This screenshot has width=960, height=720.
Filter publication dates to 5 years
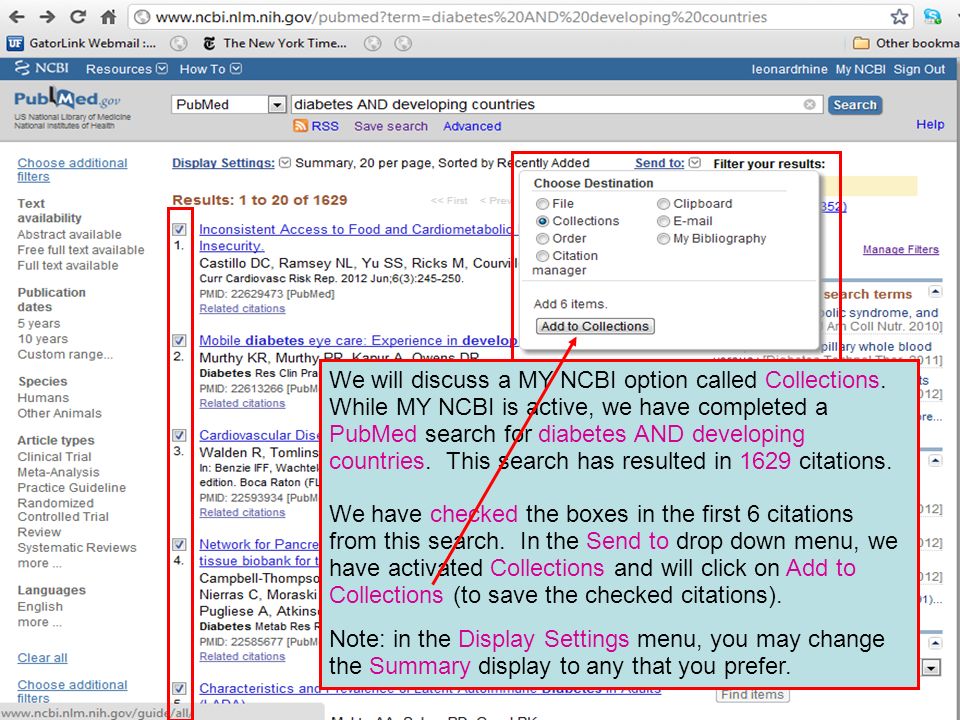point(39,323)
